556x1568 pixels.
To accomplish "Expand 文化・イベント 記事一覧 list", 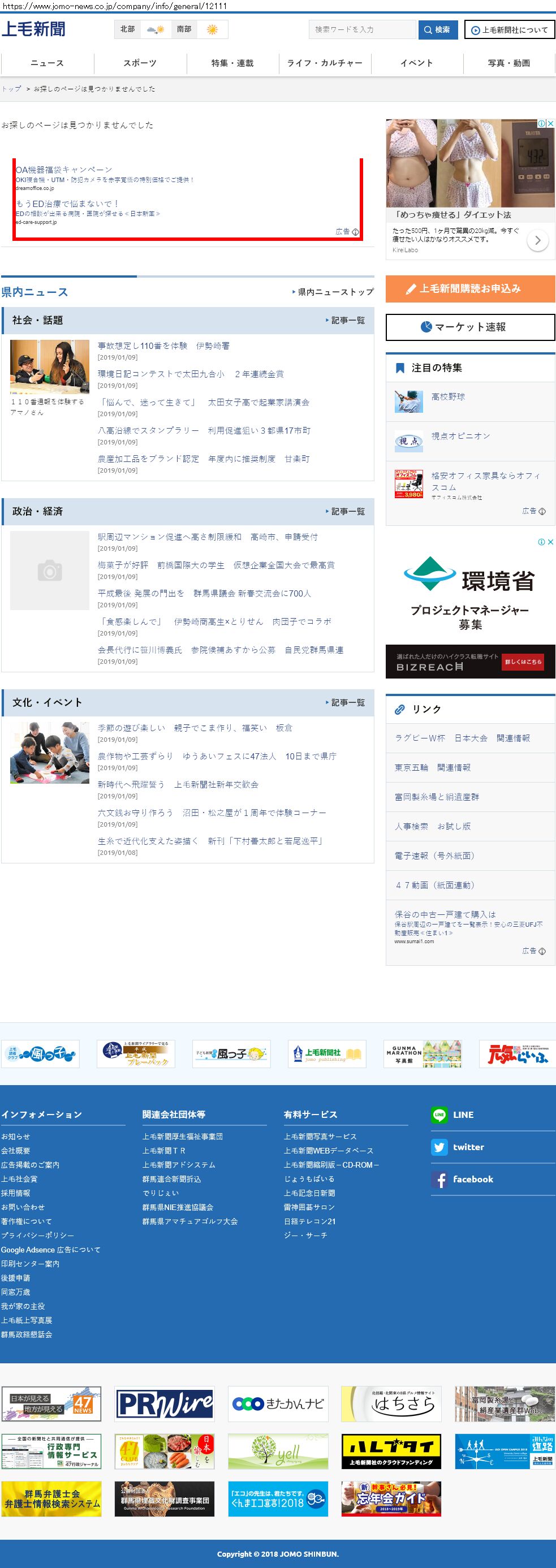I will tap(346, 702).
